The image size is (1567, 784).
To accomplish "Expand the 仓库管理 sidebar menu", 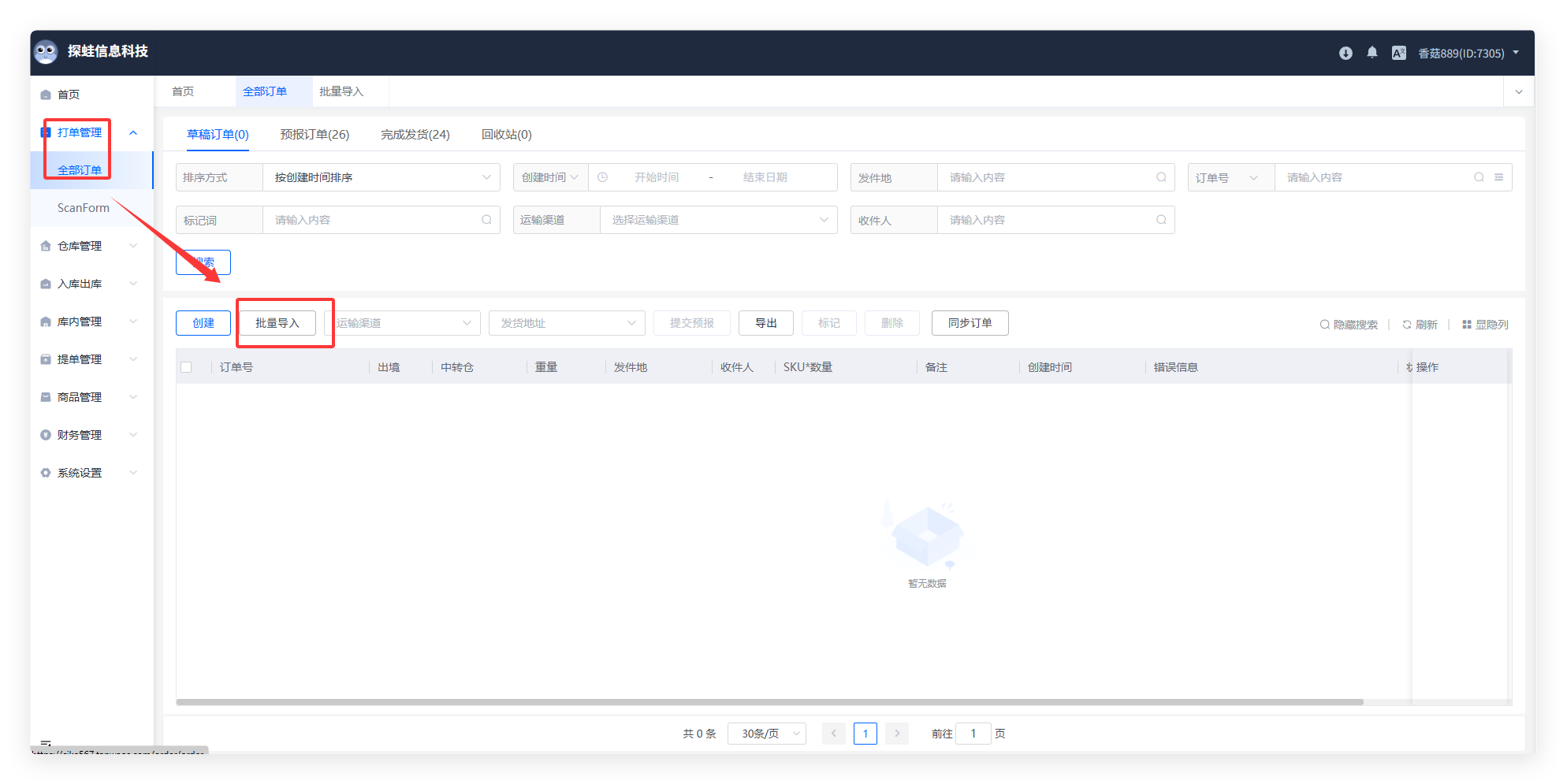I will tap(88, 246).
